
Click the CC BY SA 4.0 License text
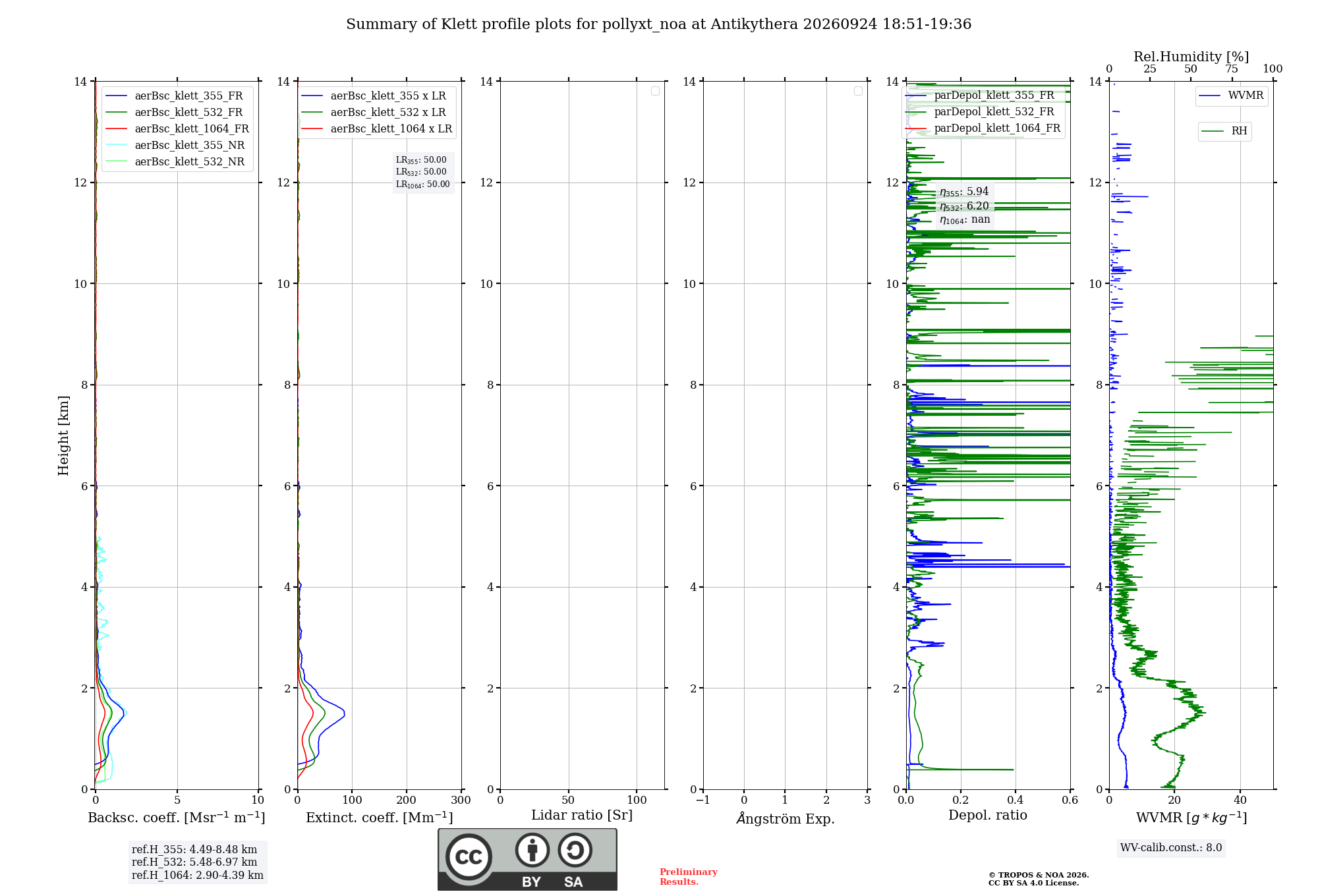point(1033,883)
